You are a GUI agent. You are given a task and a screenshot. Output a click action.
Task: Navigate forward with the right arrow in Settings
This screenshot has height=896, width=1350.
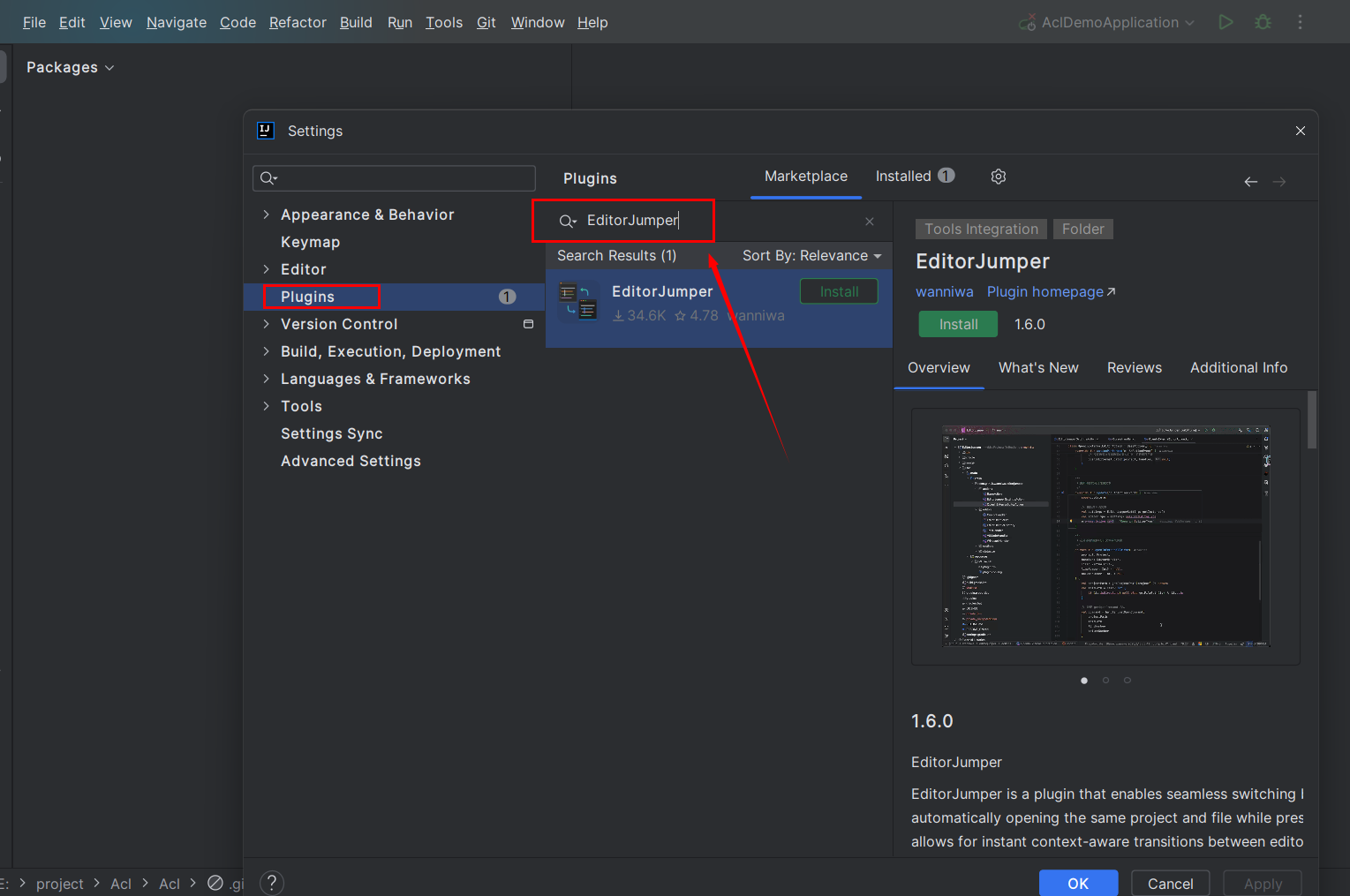point(1279,182)
